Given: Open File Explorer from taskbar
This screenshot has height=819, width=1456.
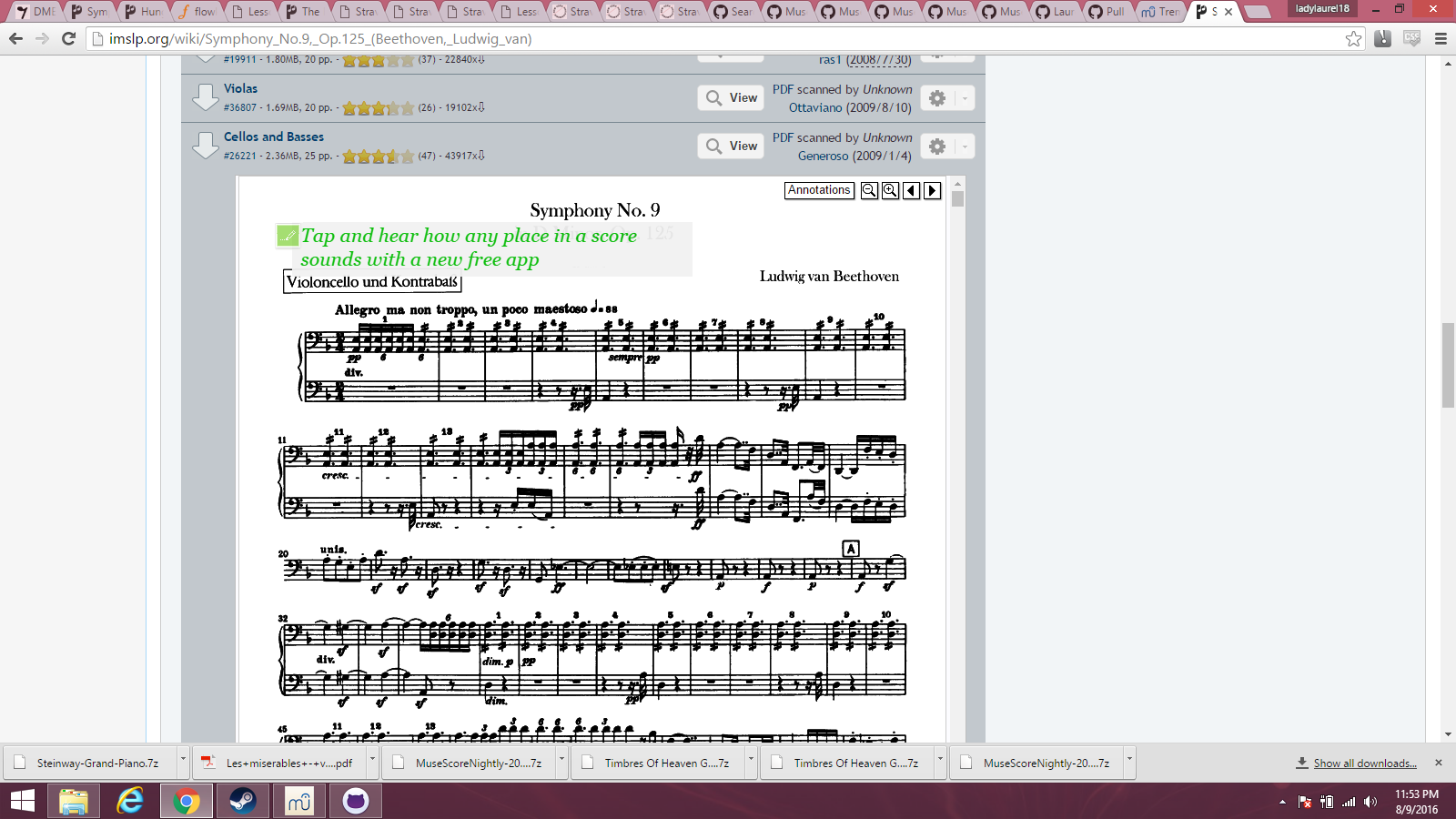Looking at the screenshot, I should click(x=74, y=801).
